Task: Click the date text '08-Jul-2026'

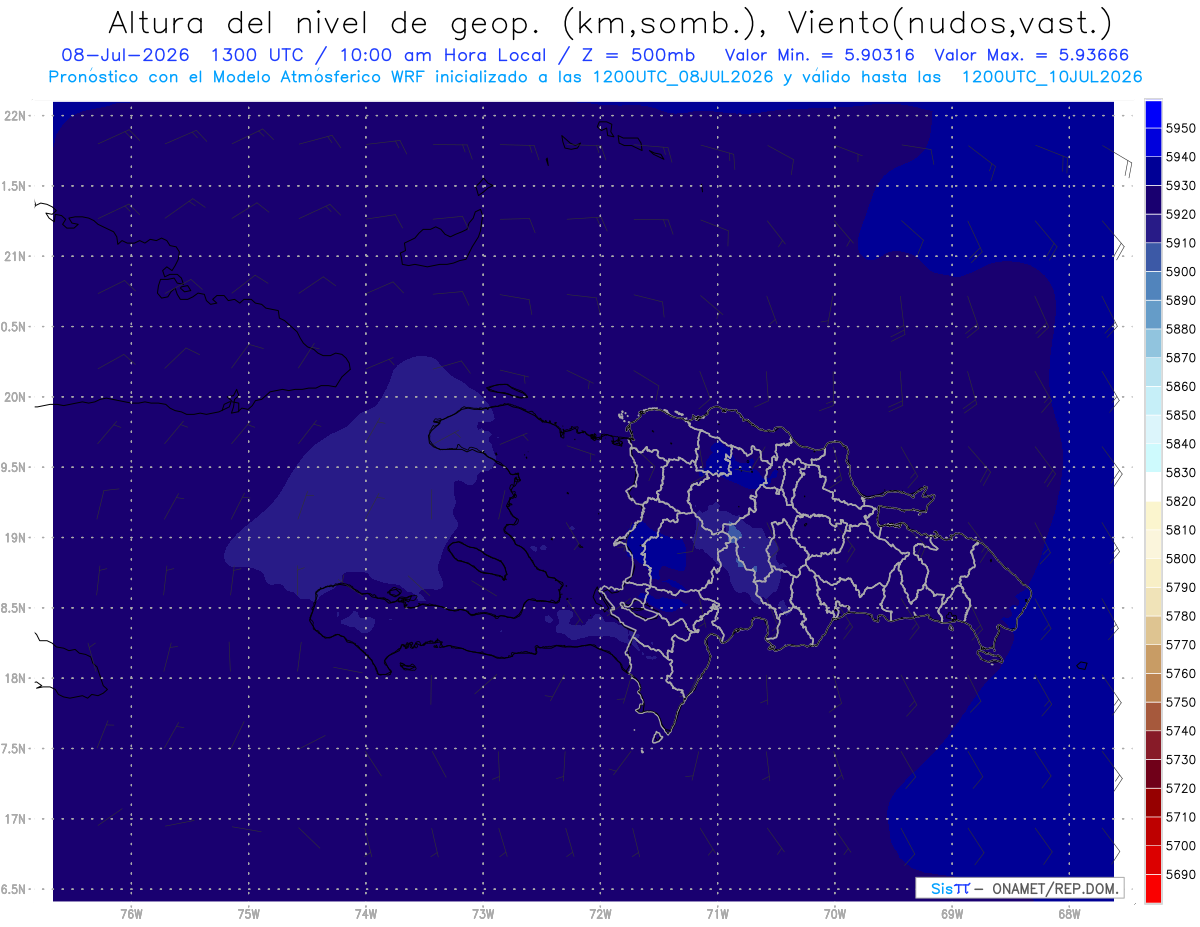Action: (x=127, y=55)
